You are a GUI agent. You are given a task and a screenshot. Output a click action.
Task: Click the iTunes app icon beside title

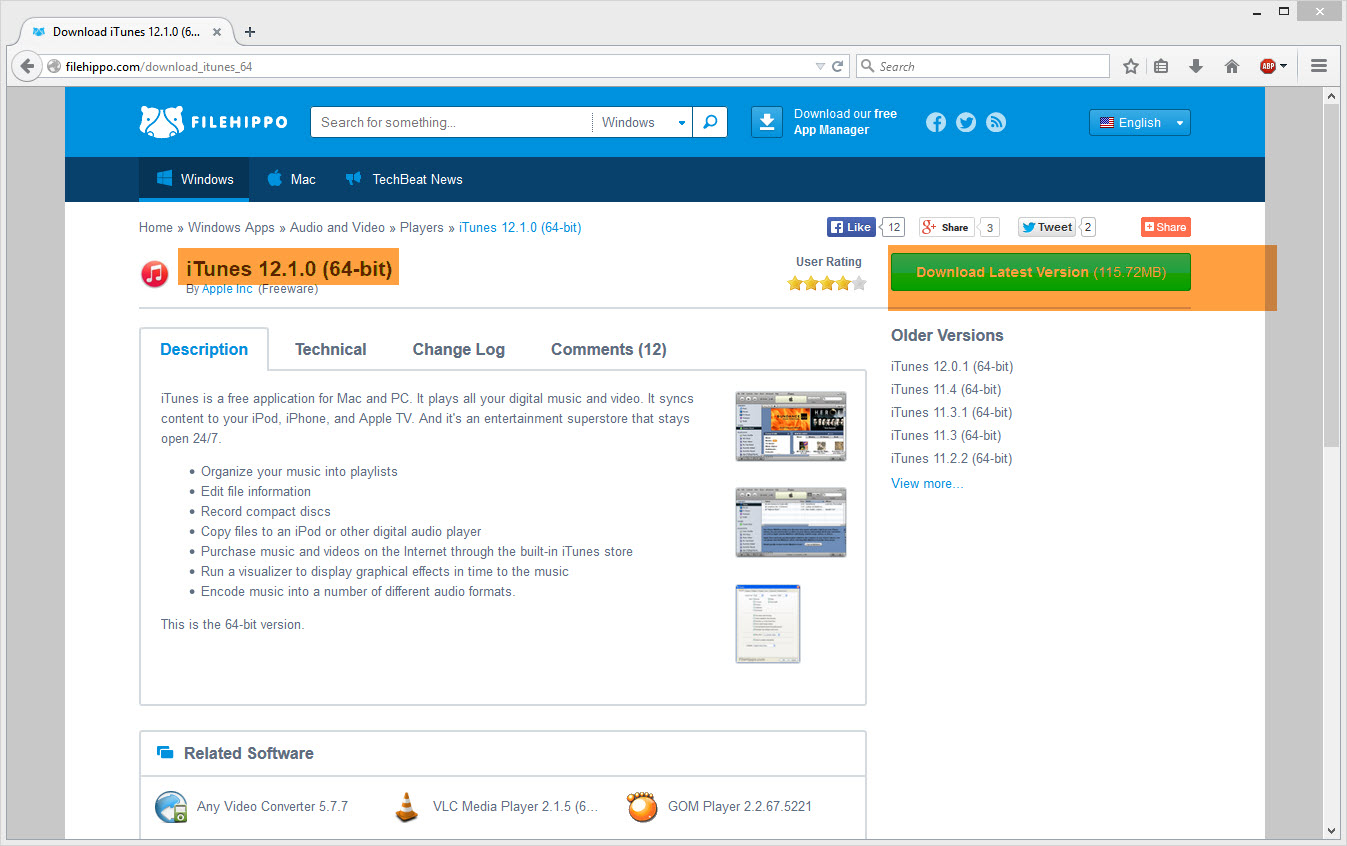154,273
